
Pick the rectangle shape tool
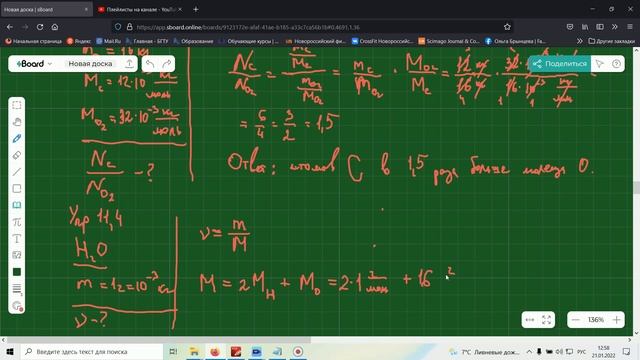coord(17,189)
